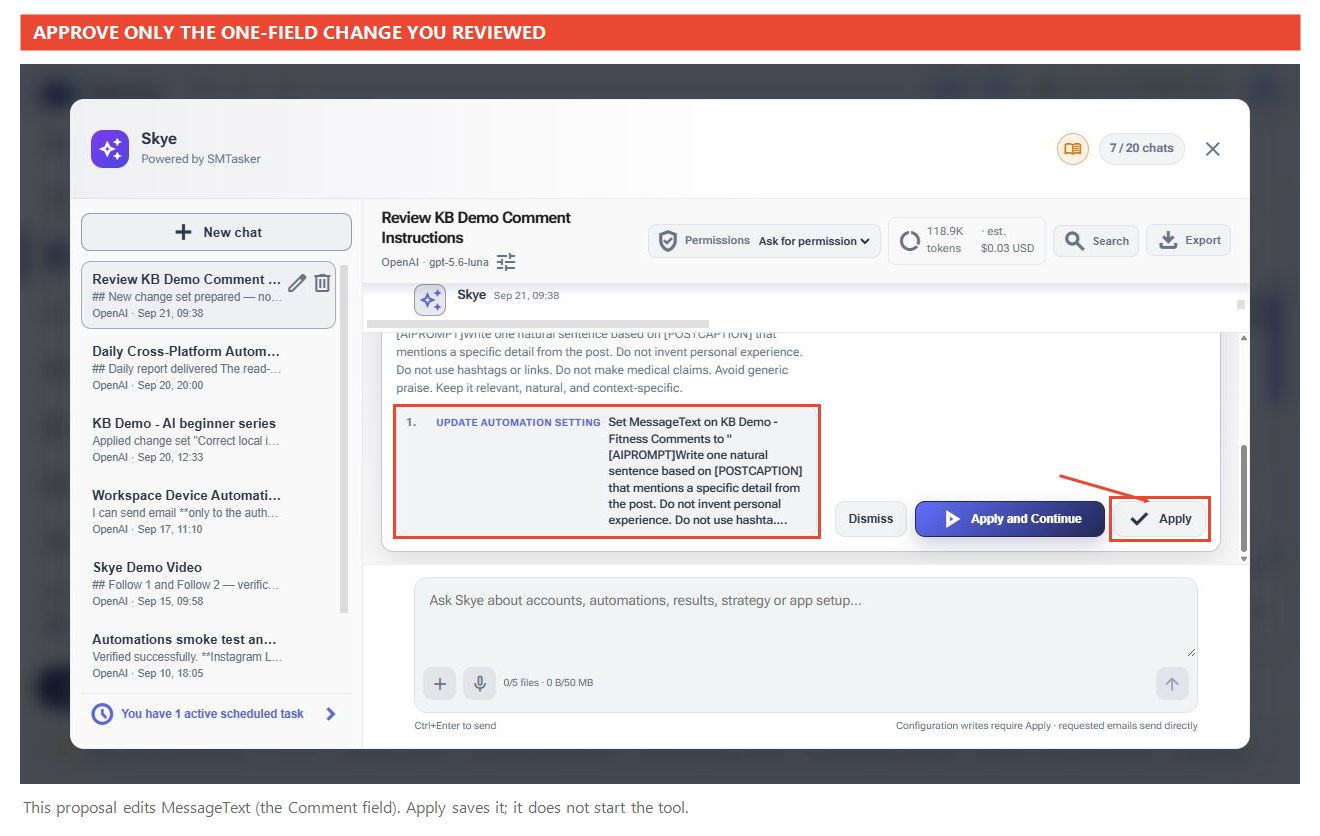Expand scheduled task chevron arrow
Screen dimensions: 1320x836
331,714
